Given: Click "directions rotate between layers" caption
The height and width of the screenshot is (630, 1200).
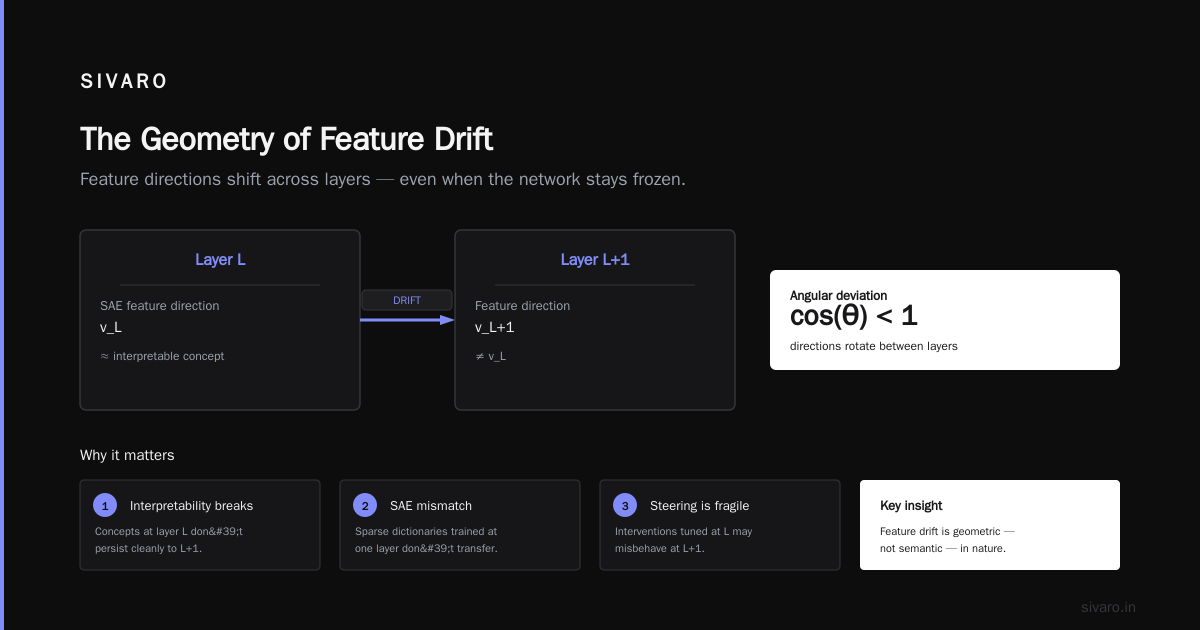Looking at the screenshot, I should coord(874,346).
